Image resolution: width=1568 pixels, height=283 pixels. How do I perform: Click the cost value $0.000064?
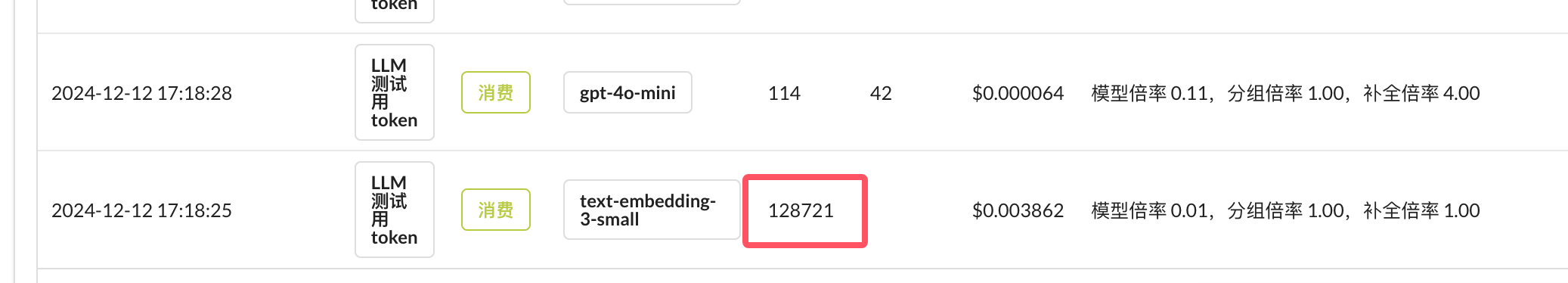pos(1018,93)
